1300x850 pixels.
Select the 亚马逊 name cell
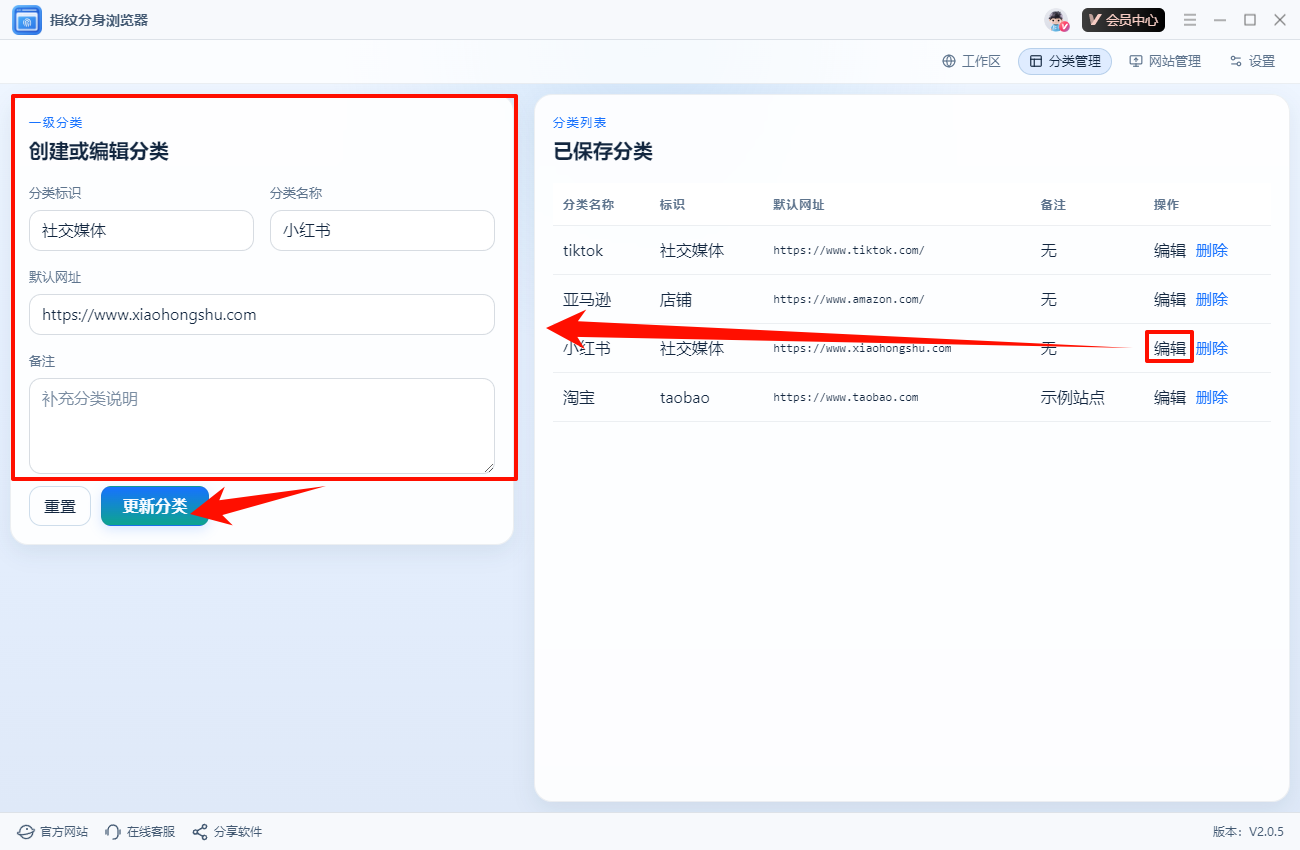tap(587, 299)
